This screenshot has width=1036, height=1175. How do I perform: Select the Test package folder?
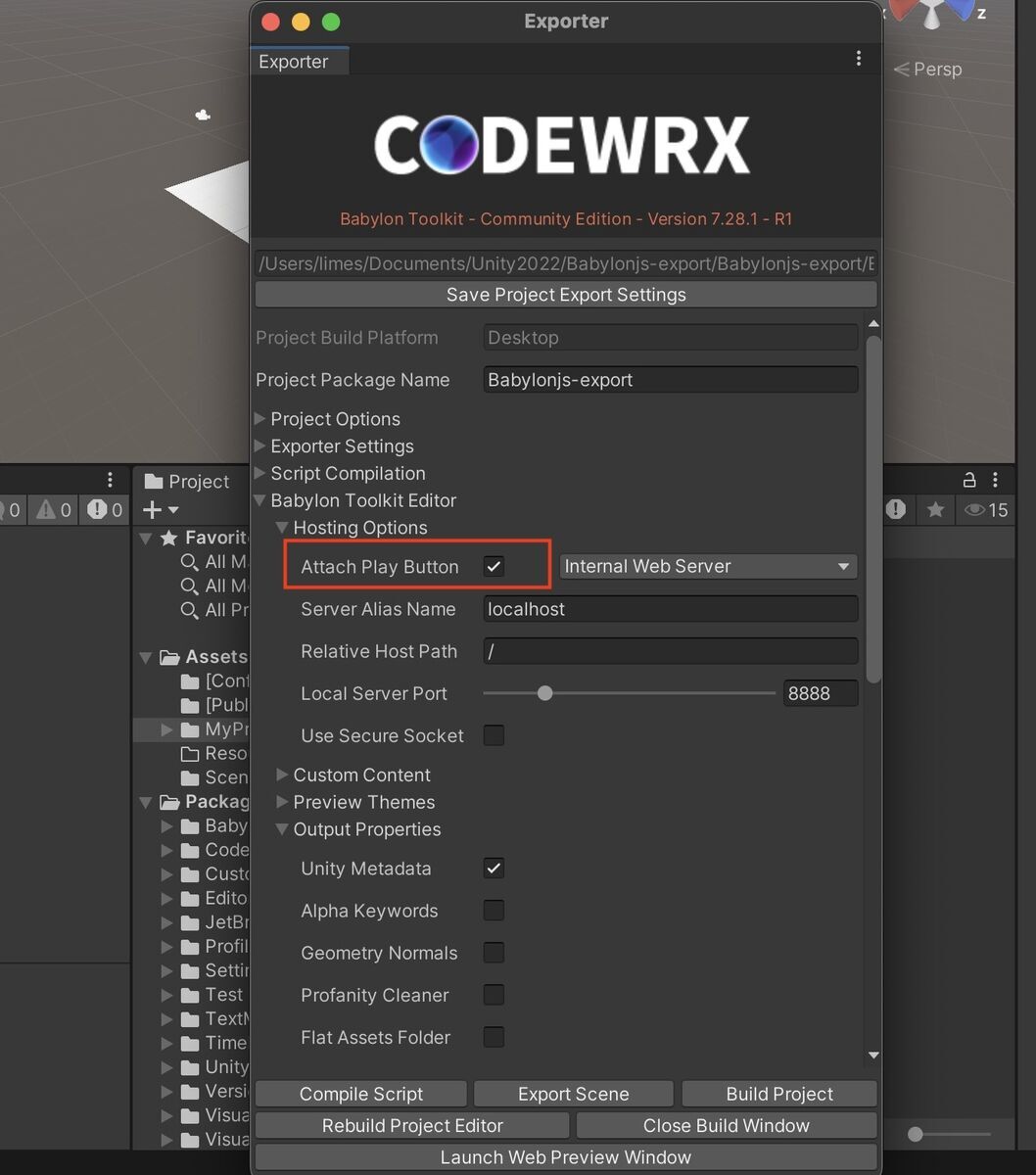click(212, 995)
